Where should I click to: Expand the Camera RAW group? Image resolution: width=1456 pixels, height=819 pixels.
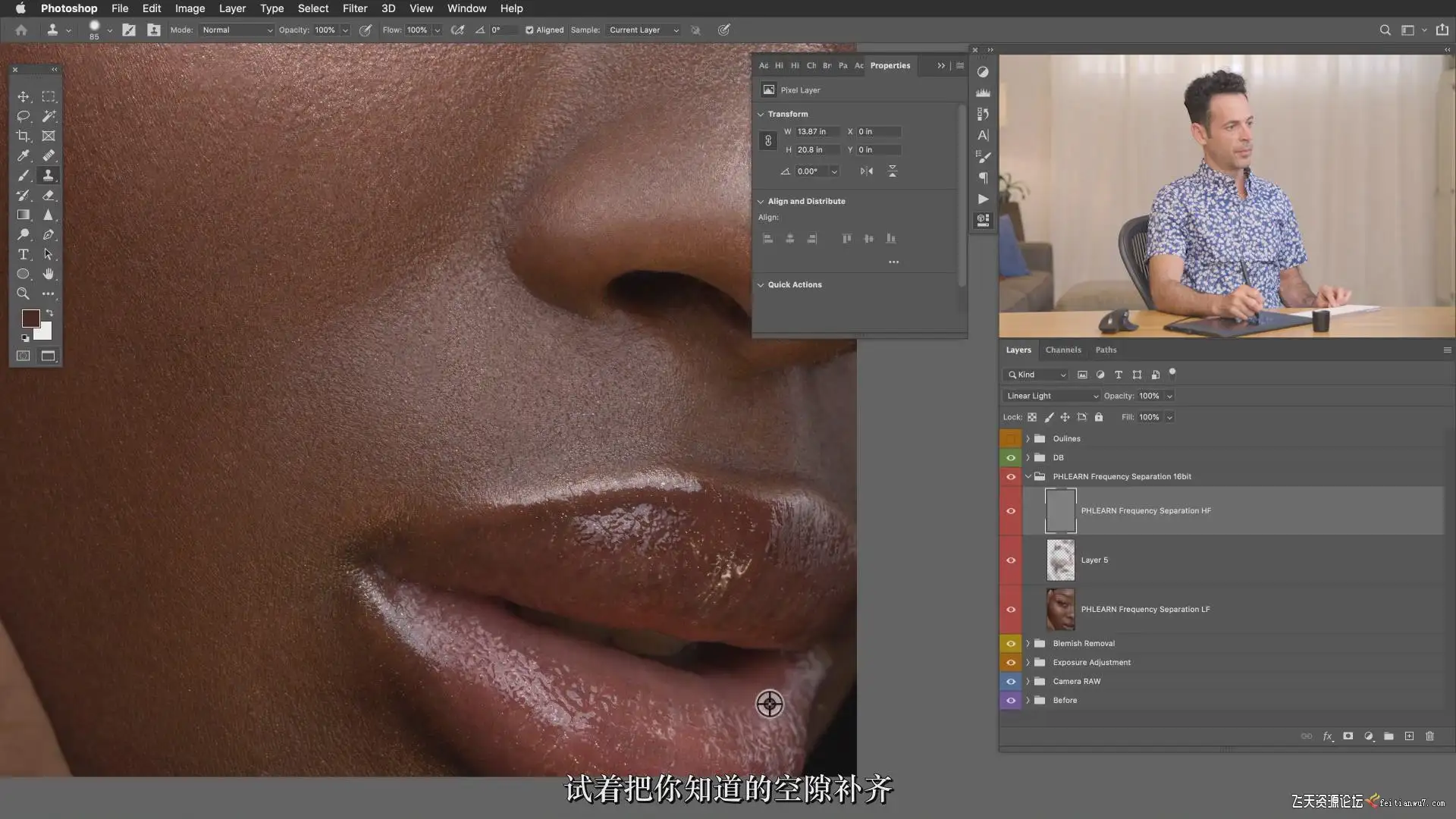tap(1028, 682)
